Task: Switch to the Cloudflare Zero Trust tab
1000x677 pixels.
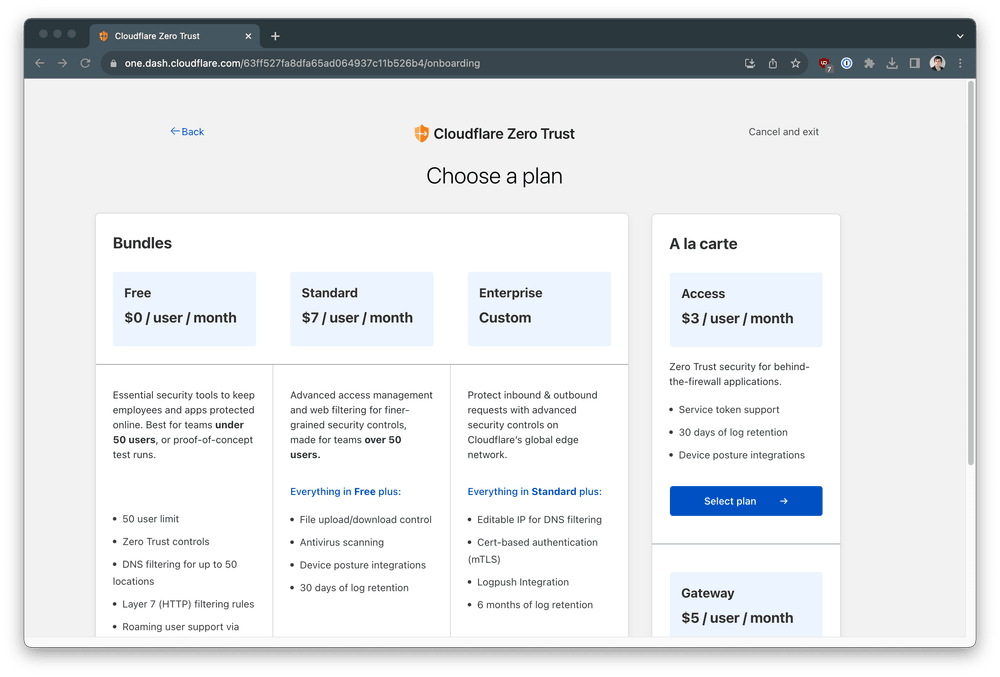Action: 170,36
